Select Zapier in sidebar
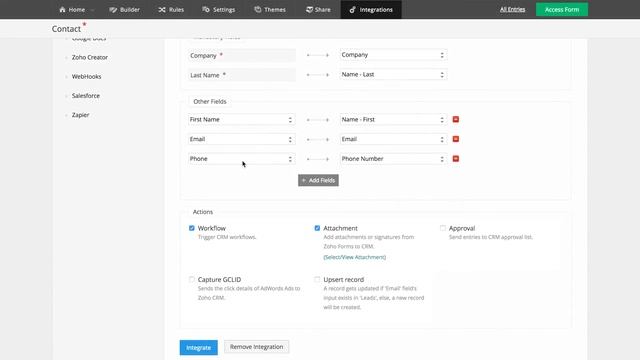This screenshot has height=360, width=640. (x=80, y=115)
